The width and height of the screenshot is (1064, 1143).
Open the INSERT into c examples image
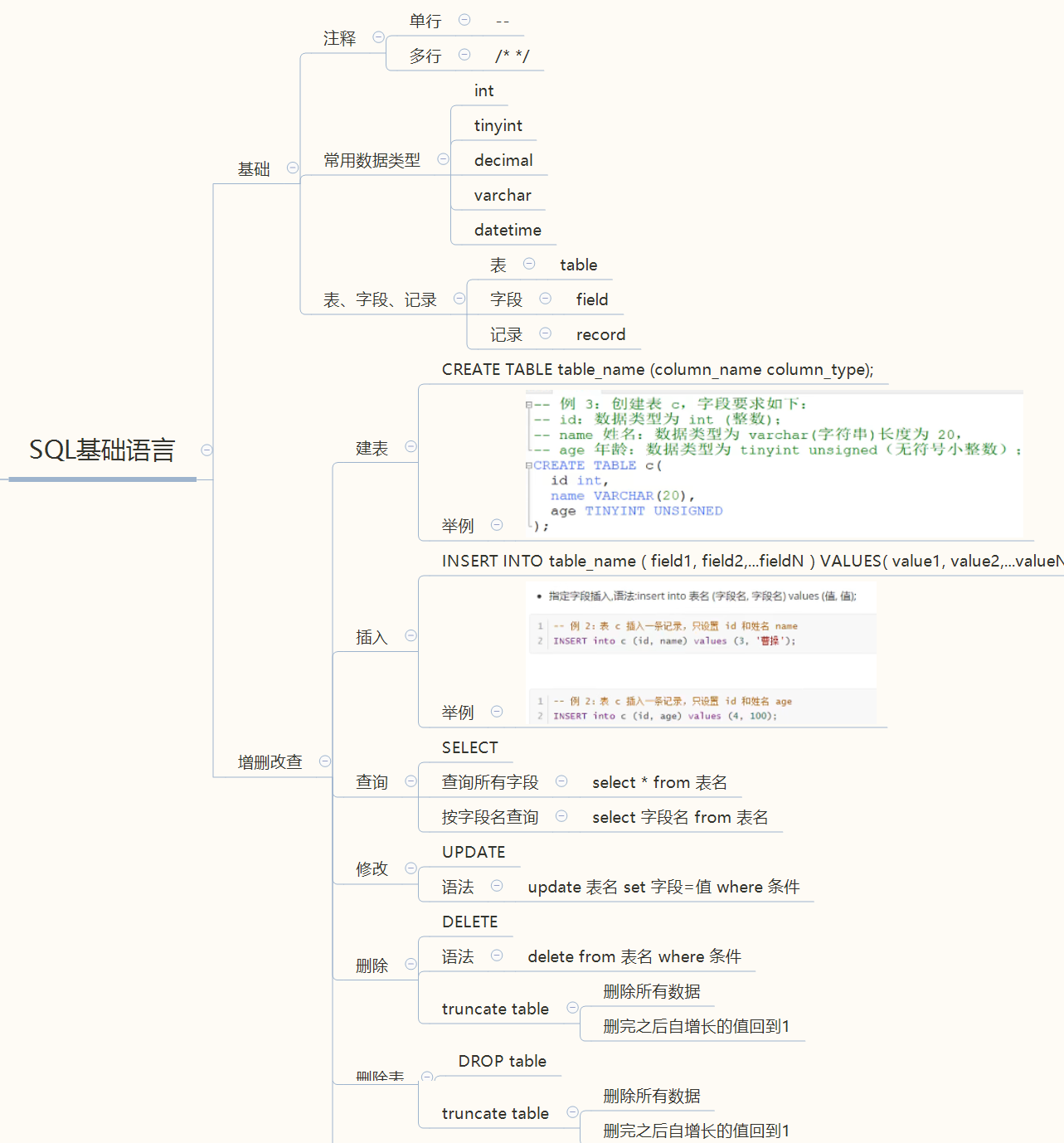coord(702,654)
